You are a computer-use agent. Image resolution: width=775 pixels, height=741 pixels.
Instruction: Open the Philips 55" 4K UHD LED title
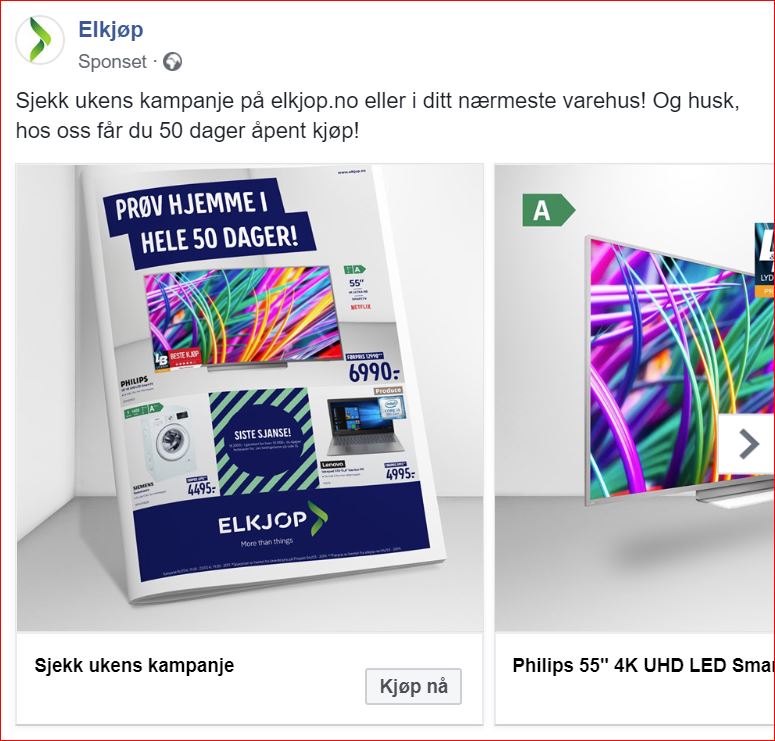644,665
